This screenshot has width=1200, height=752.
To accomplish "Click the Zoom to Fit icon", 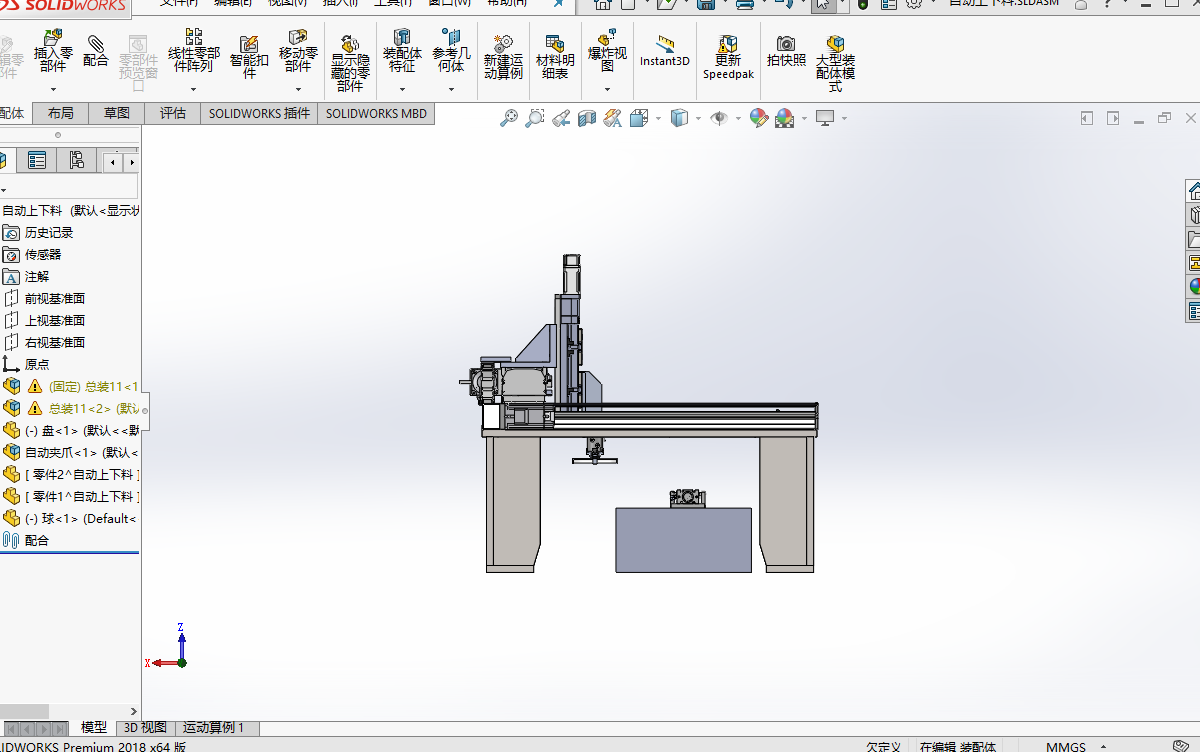I will pyautogui.click(x=509, y=118).
